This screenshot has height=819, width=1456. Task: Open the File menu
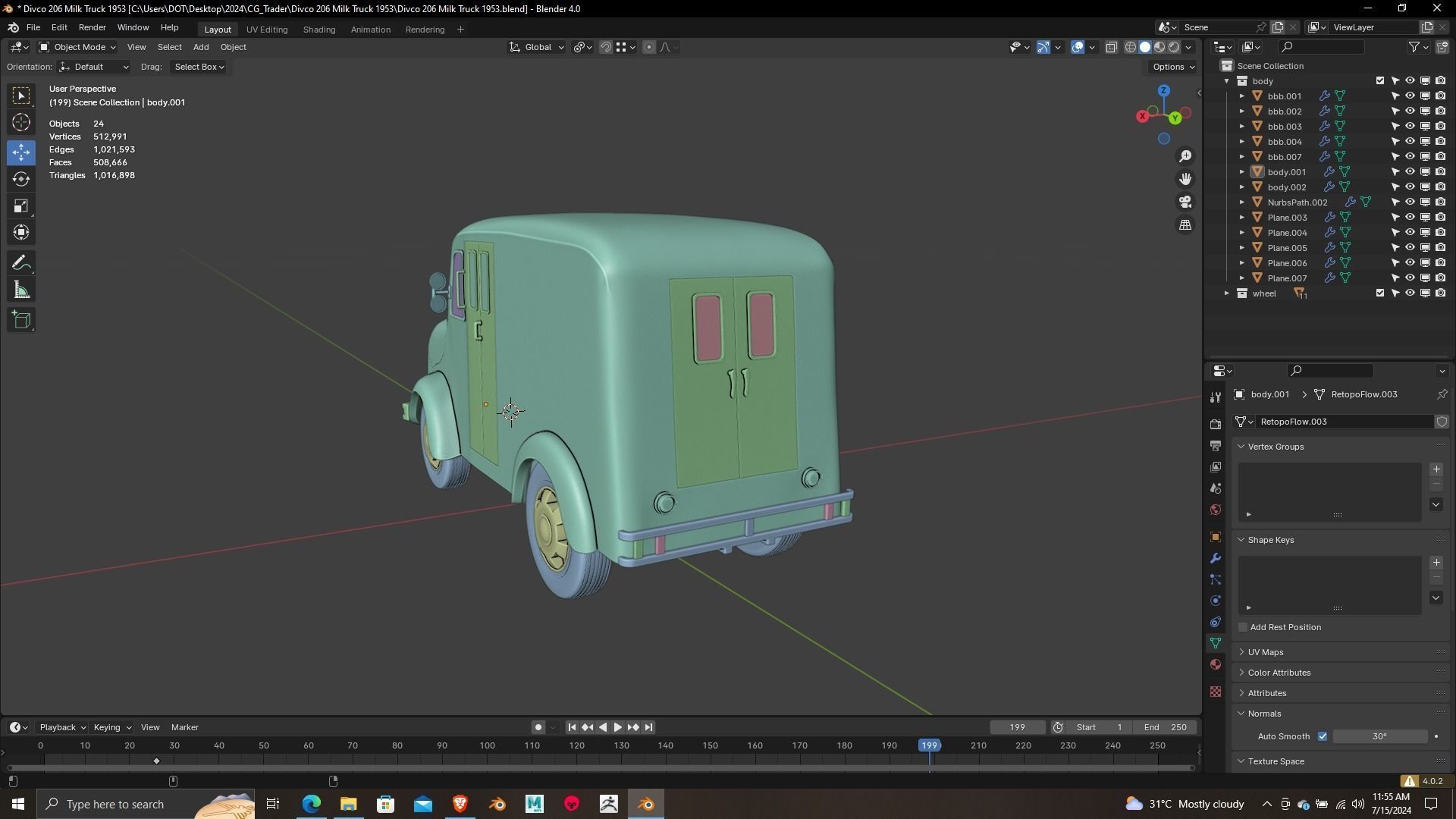[33, 27]
